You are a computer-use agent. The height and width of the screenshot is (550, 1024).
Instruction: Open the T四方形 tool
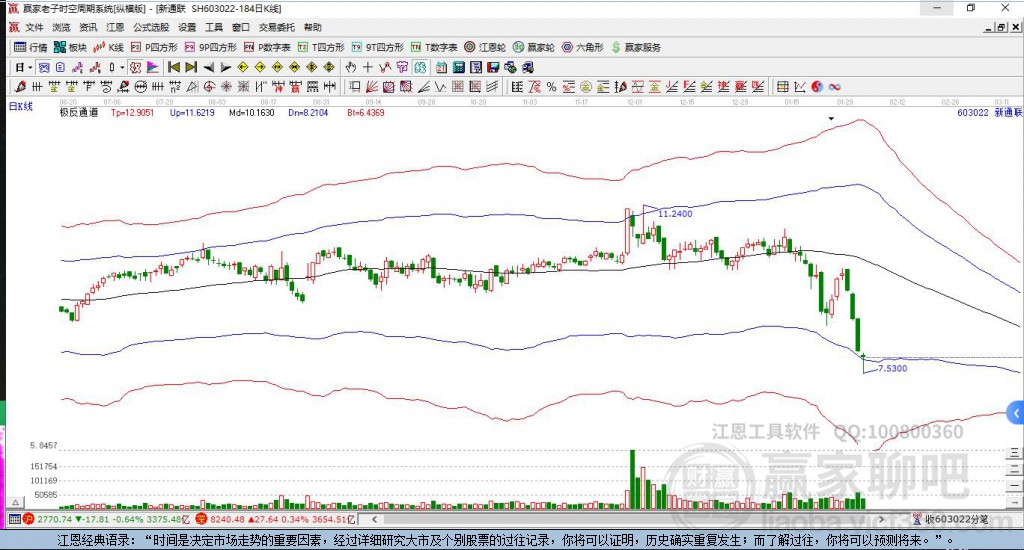point(321,47)
